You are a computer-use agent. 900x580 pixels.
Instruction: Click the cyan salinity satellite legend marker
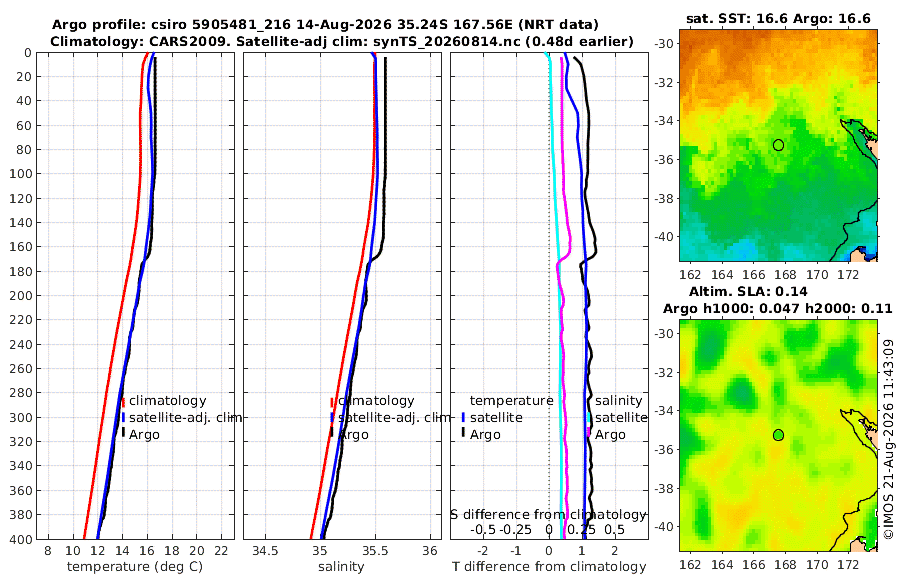(x=589, y=417)
